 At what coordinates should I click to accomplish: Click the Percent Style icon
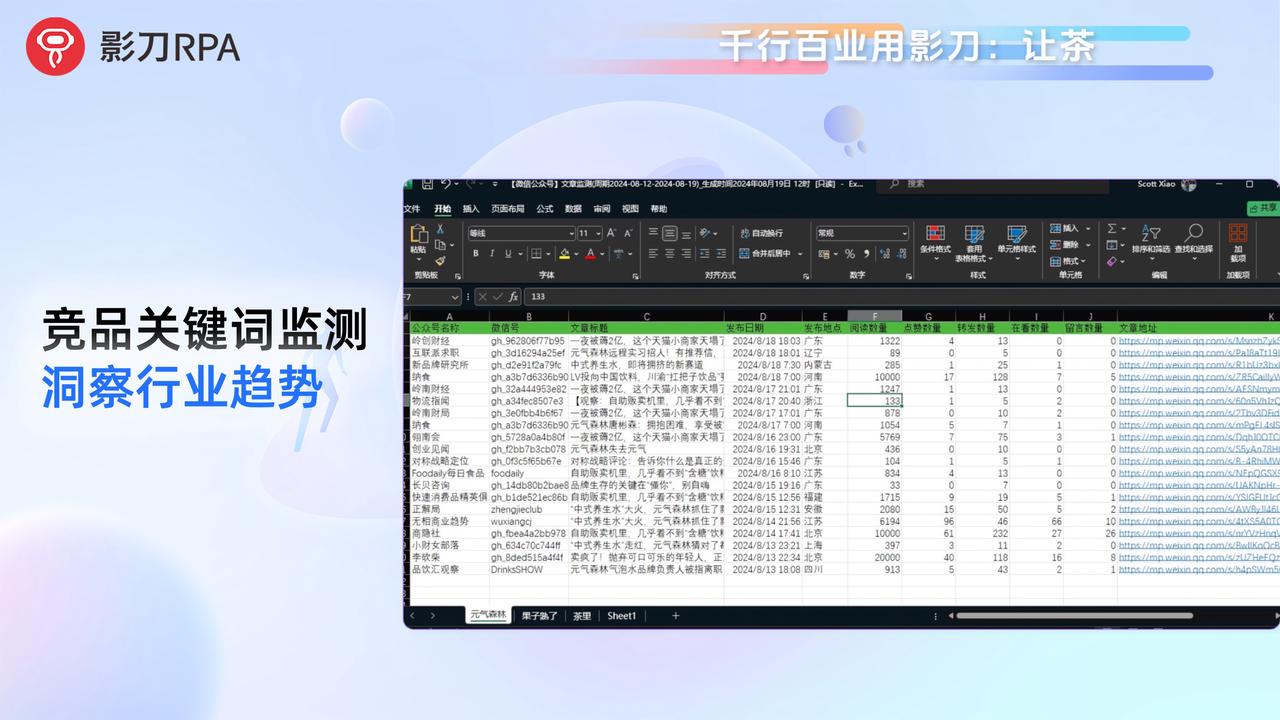850,254
